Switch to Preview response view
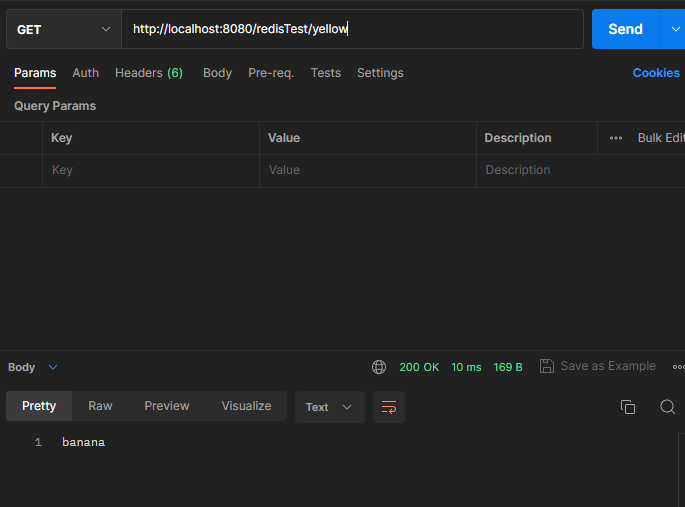Viewport: 685px width, 507px height. (x=166, y=406)
